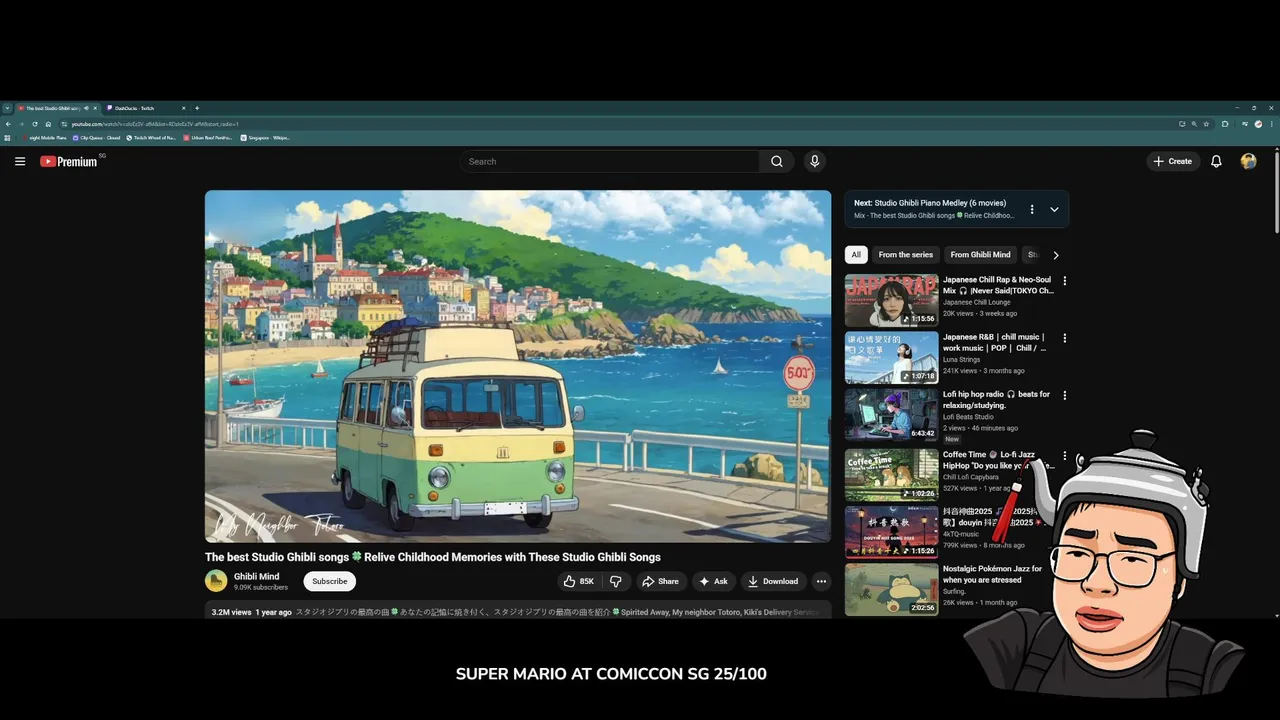The height and width of the screenshot is (720, 1280).
Task: Open the douyin 2025 video thumbnail
Action: 891,532
